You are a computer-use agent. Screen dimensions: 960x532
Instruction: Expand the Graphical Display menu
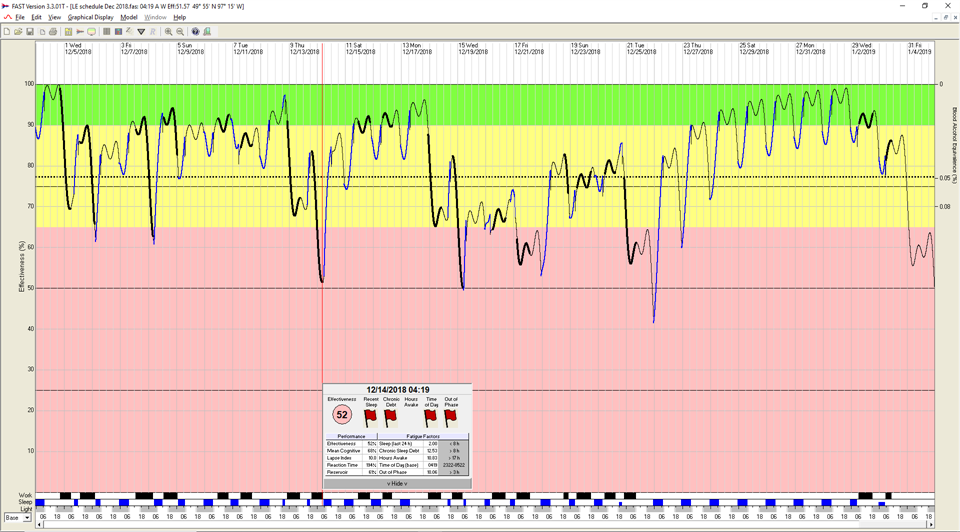coord(90,17)
